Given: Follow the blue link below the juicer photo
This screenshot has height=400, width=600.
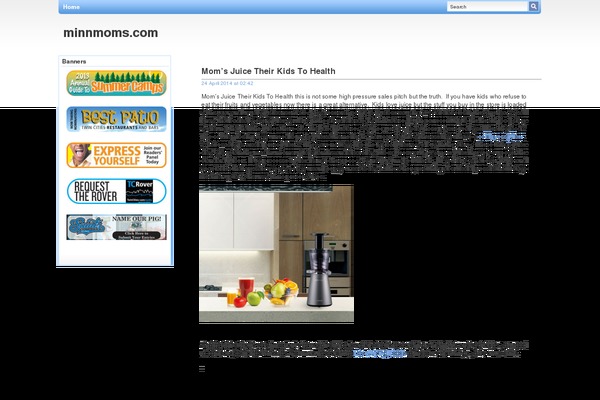Looking at the screenshot, I should (380, 353).
